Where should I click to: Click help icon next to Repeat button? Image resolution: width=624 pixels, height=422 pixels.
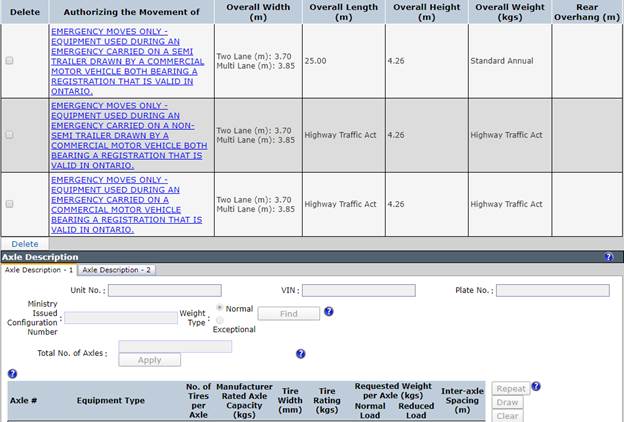pos(536,386)
